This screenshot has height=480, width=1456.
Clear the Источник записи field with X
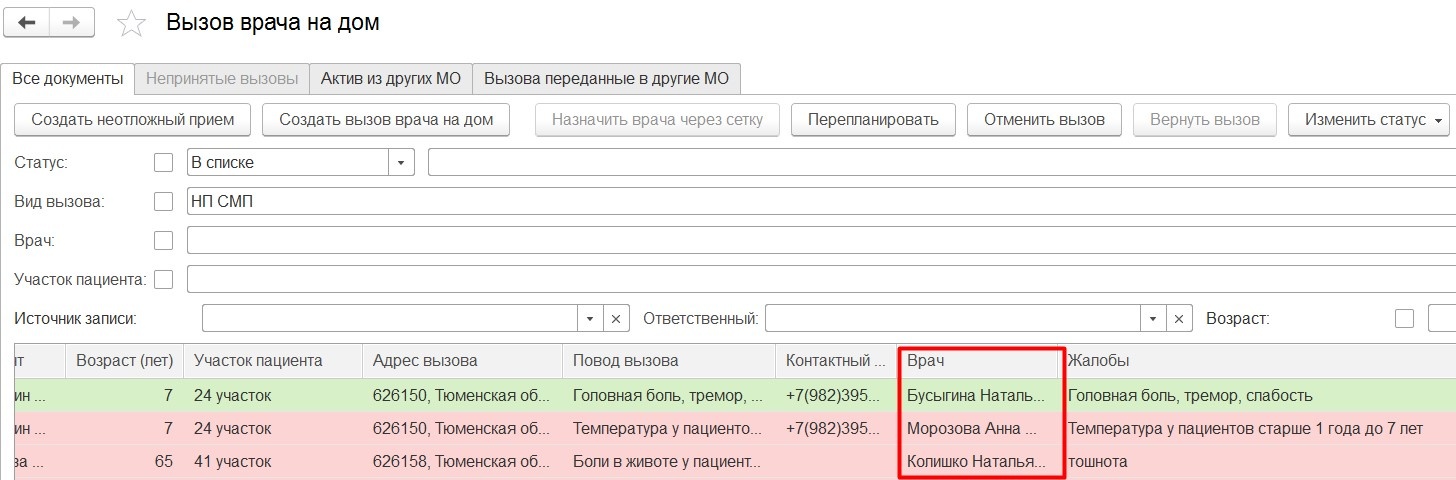[616, 319]
